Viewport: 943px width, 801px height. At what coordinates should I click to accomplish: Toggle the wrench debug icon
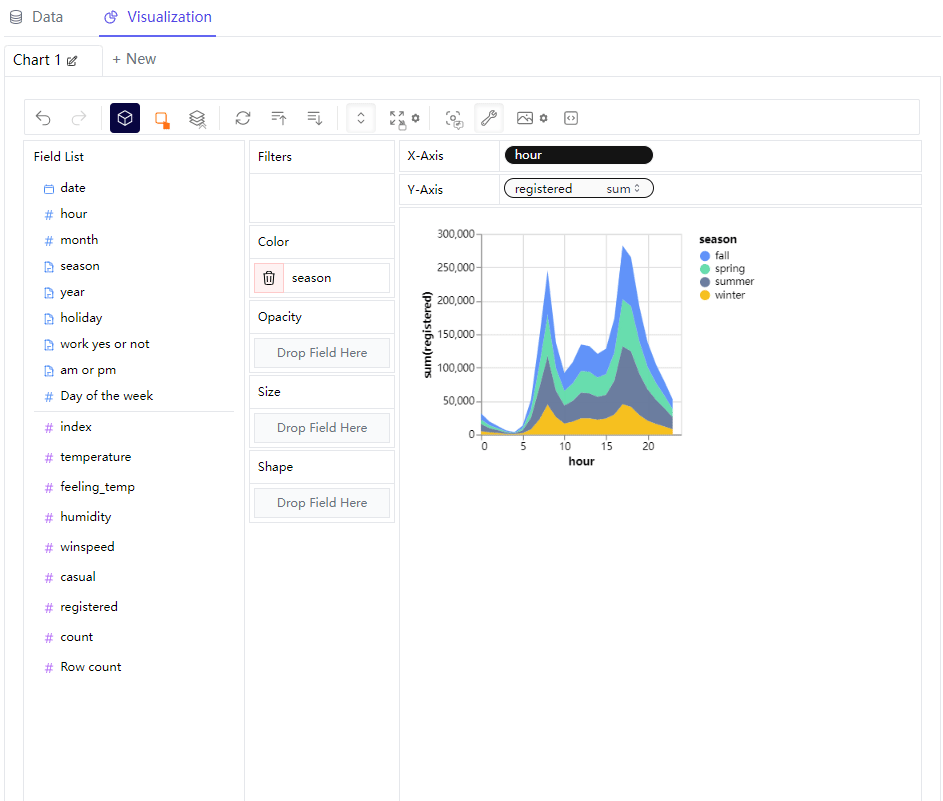[489, 118]
